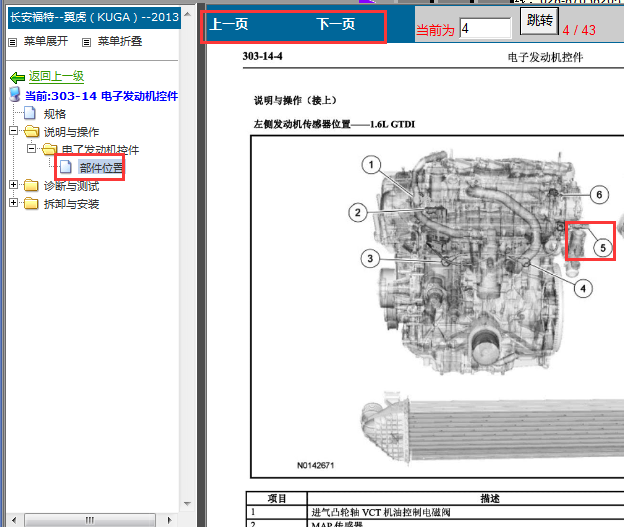The image size is (624, 527).
Task: Click sidebar horizontal scroll left arrow
Action: [14, 520]
